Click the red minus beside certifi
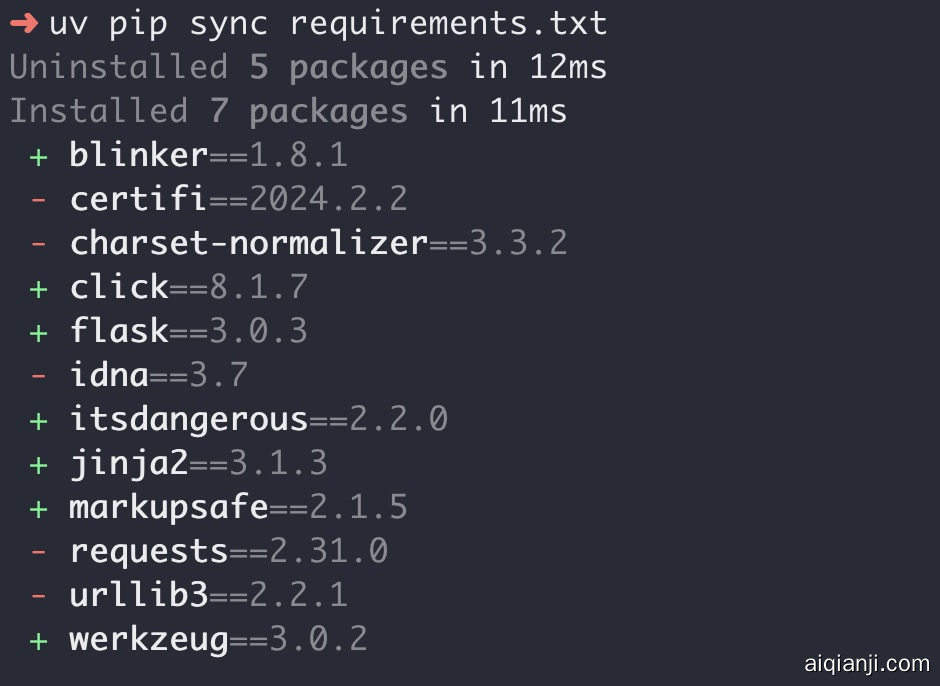The image size is (940, 686). pos(39,199)
